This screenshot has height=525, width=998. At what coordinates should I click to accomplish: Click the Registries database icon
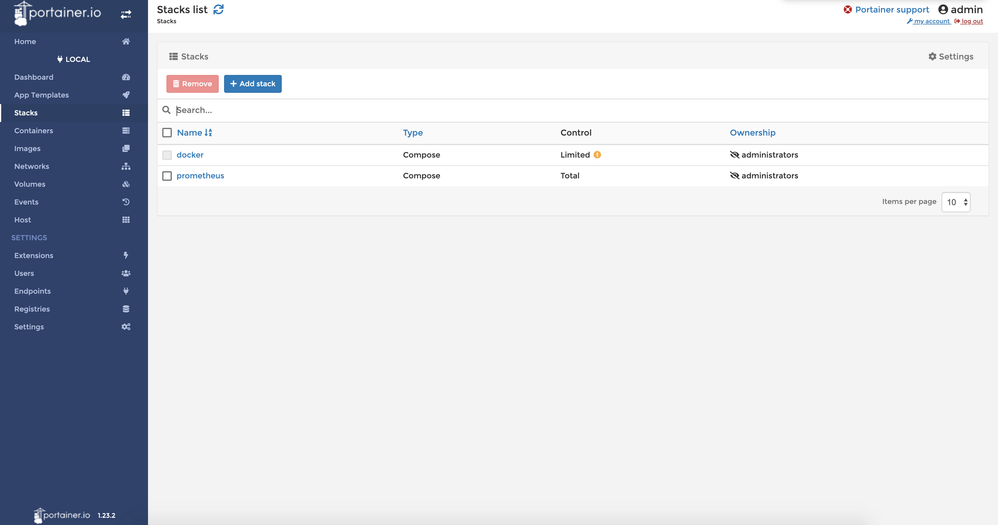tap(126, 309)
